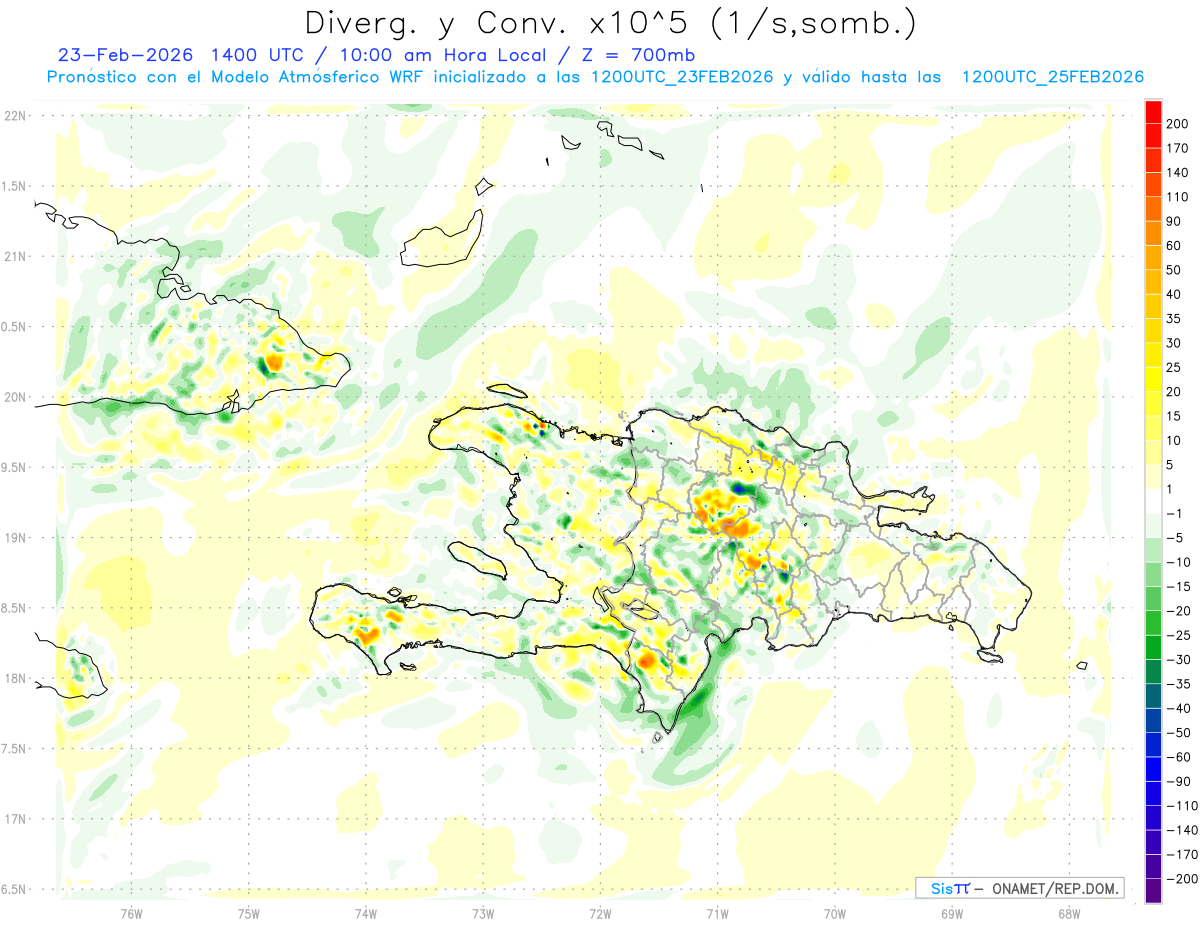This screenshot has height=927, width=1200.
Task: Pick the green legend swatch between -25 and -30
Action: 1153,648
